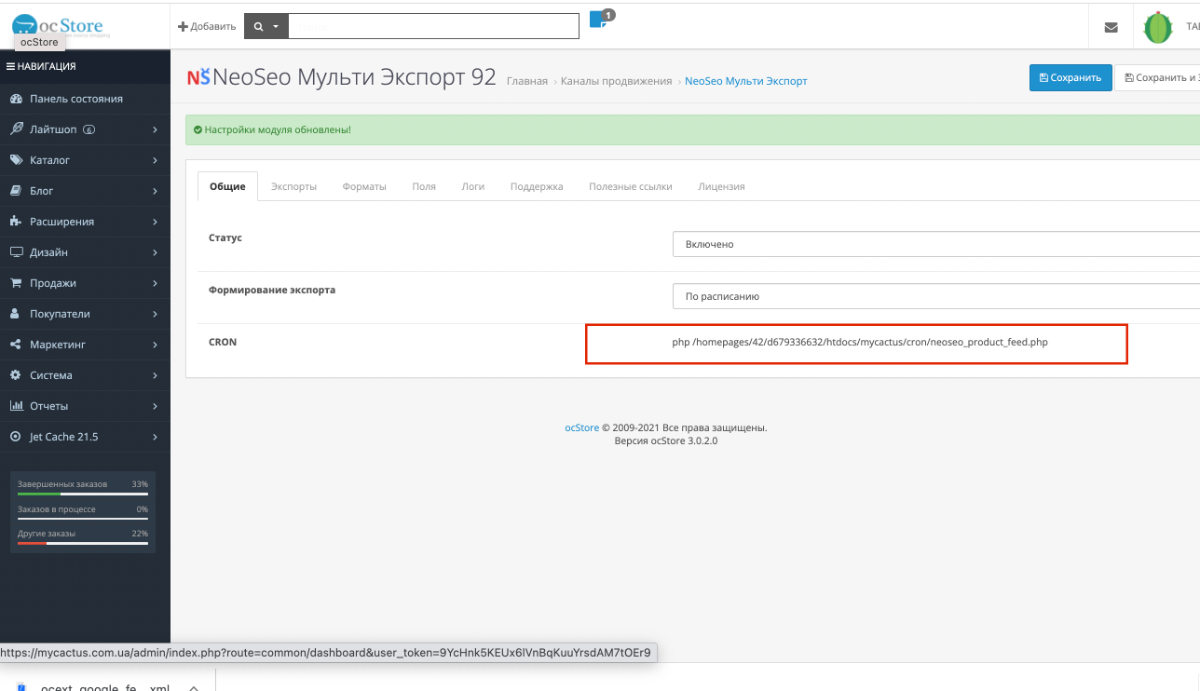Click the Настройки модуля обновлены! alert
This screenshot has height=691, width=1200.
tap(692, 130)
